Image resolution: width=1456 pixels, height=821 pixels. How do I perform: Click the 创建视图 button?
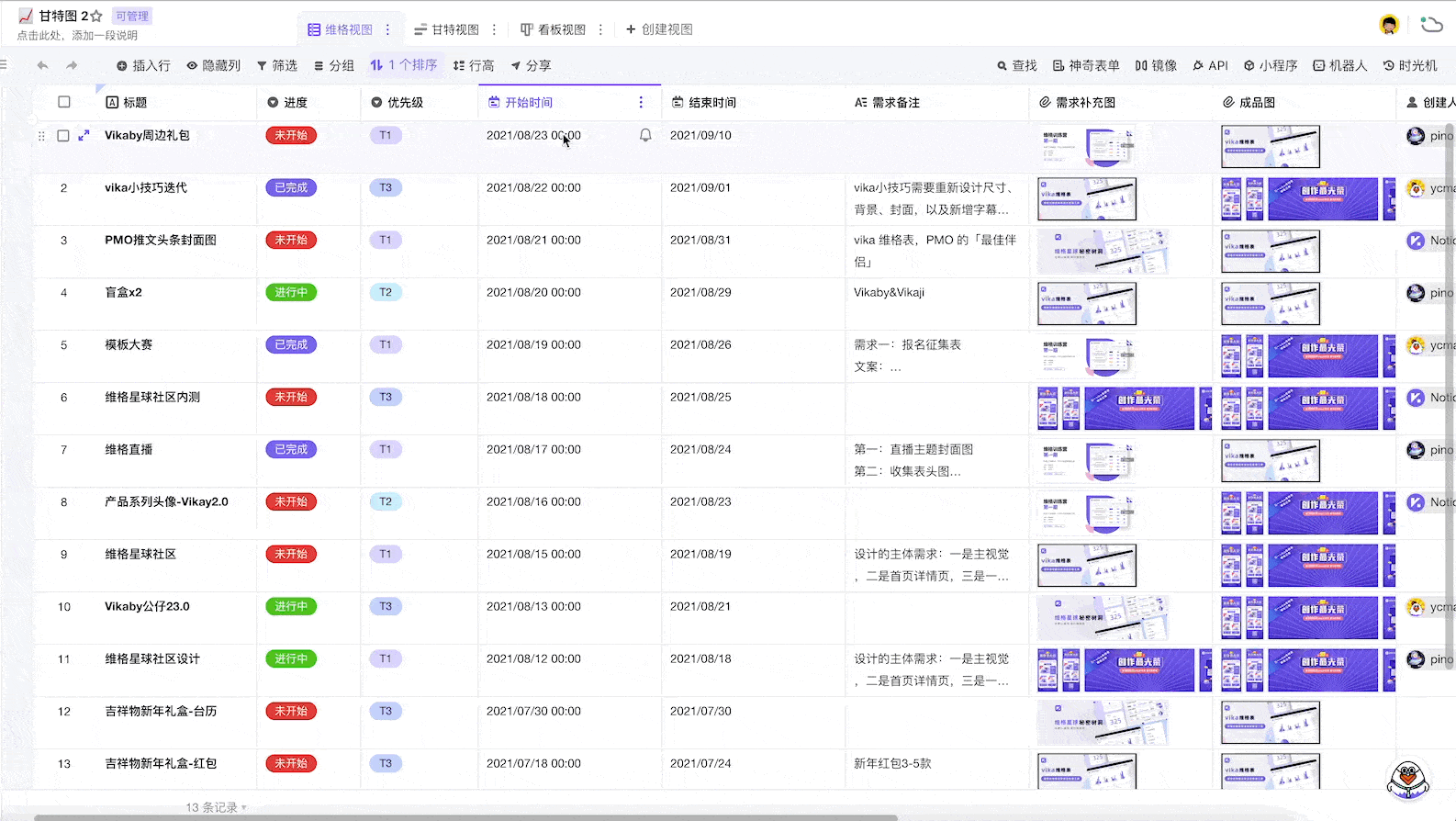coord(659,29)
